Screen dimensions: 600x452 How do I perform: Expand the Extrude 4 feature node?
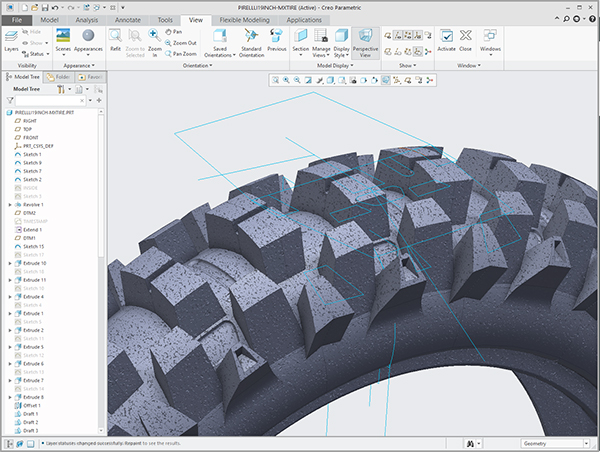point(10,297)
